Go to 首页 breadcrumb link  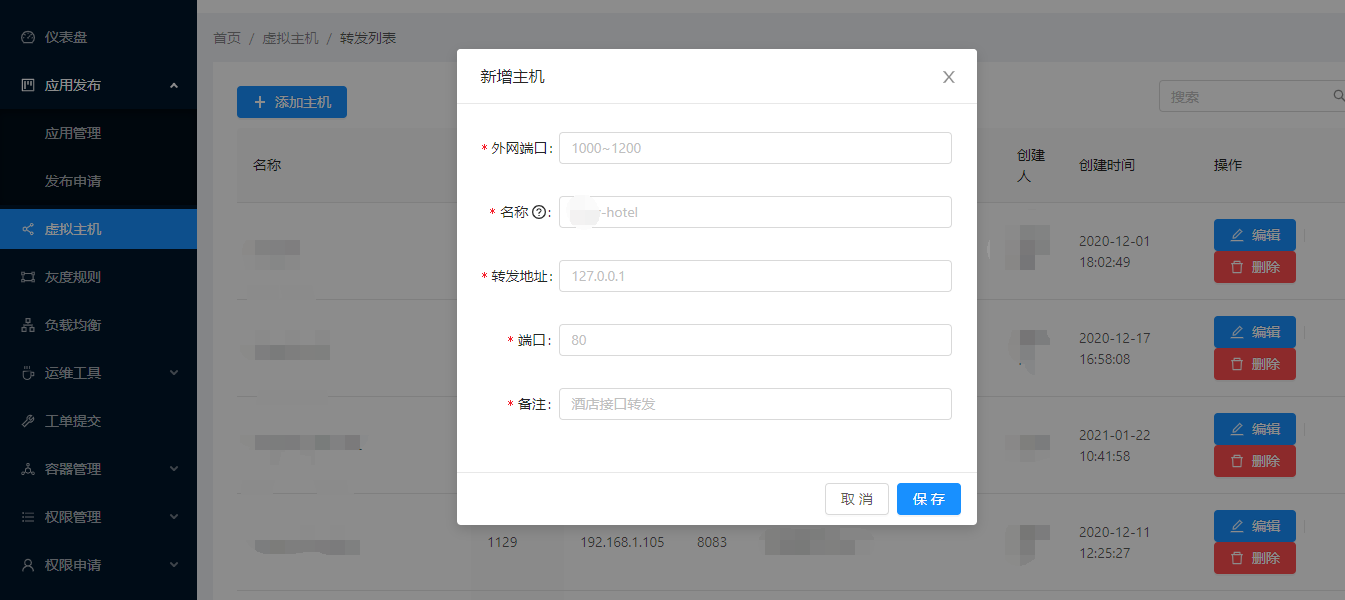(x=227, y=38)
